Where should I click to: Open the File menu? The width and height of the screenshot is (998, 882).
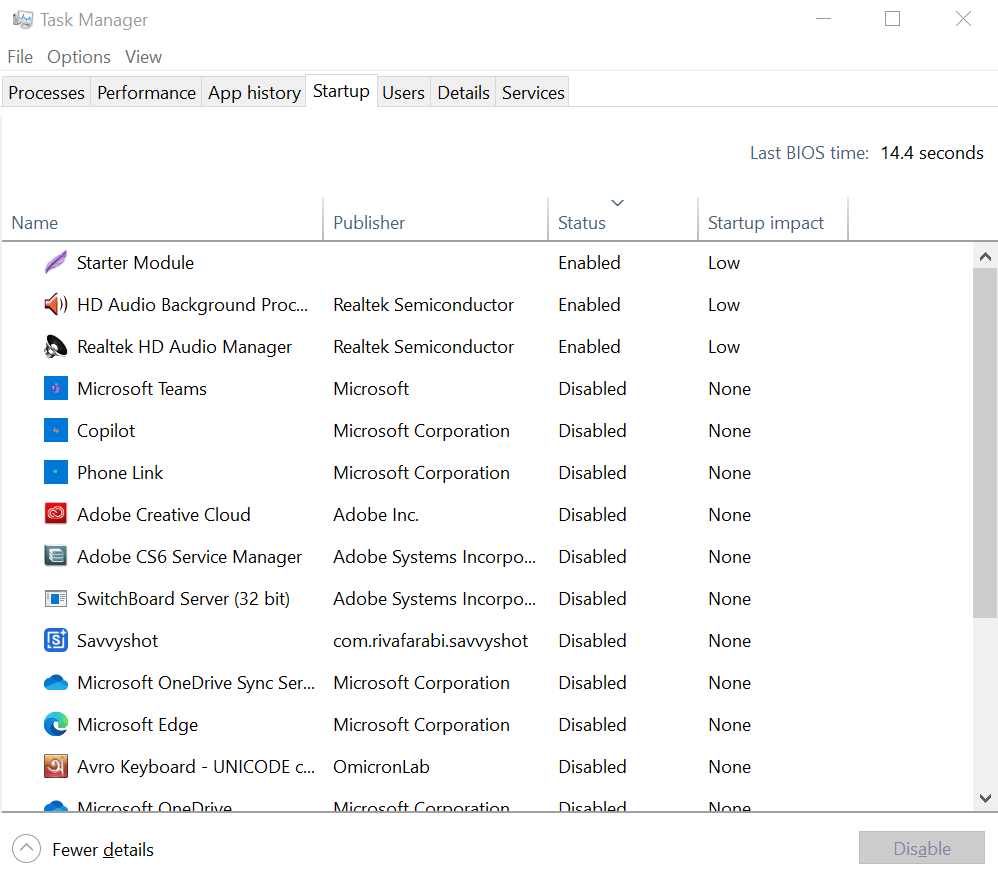(20, 57)
